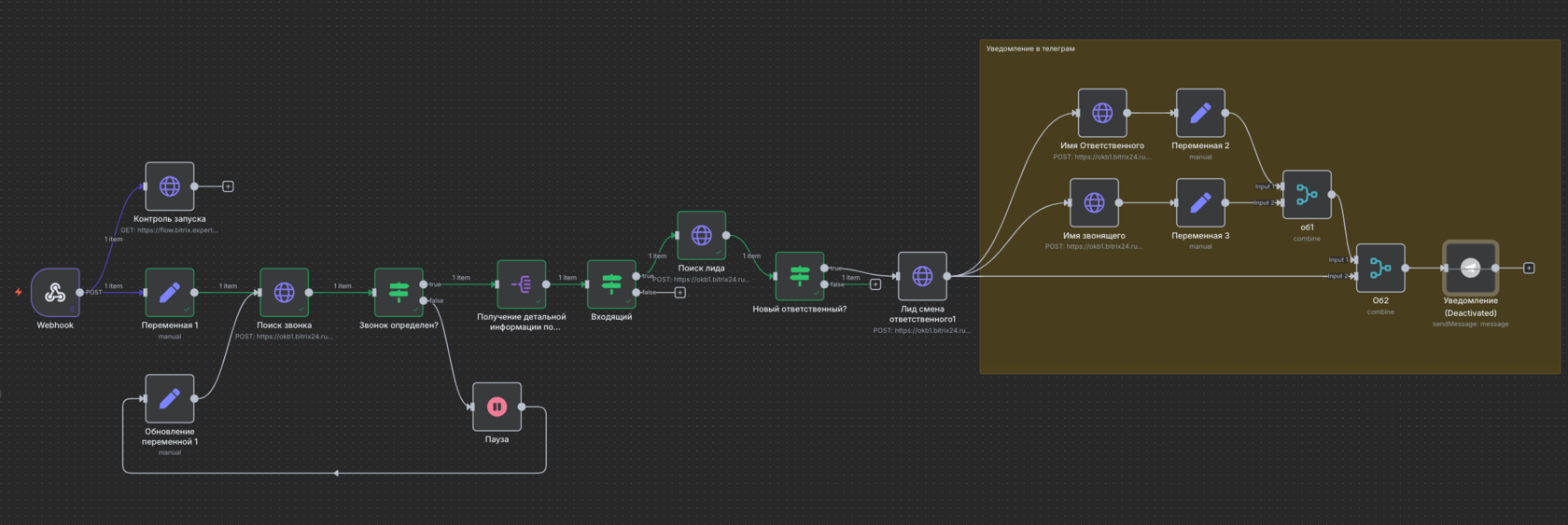Click the Имя звонящего label text
1568x525 pixels.
1094,236
